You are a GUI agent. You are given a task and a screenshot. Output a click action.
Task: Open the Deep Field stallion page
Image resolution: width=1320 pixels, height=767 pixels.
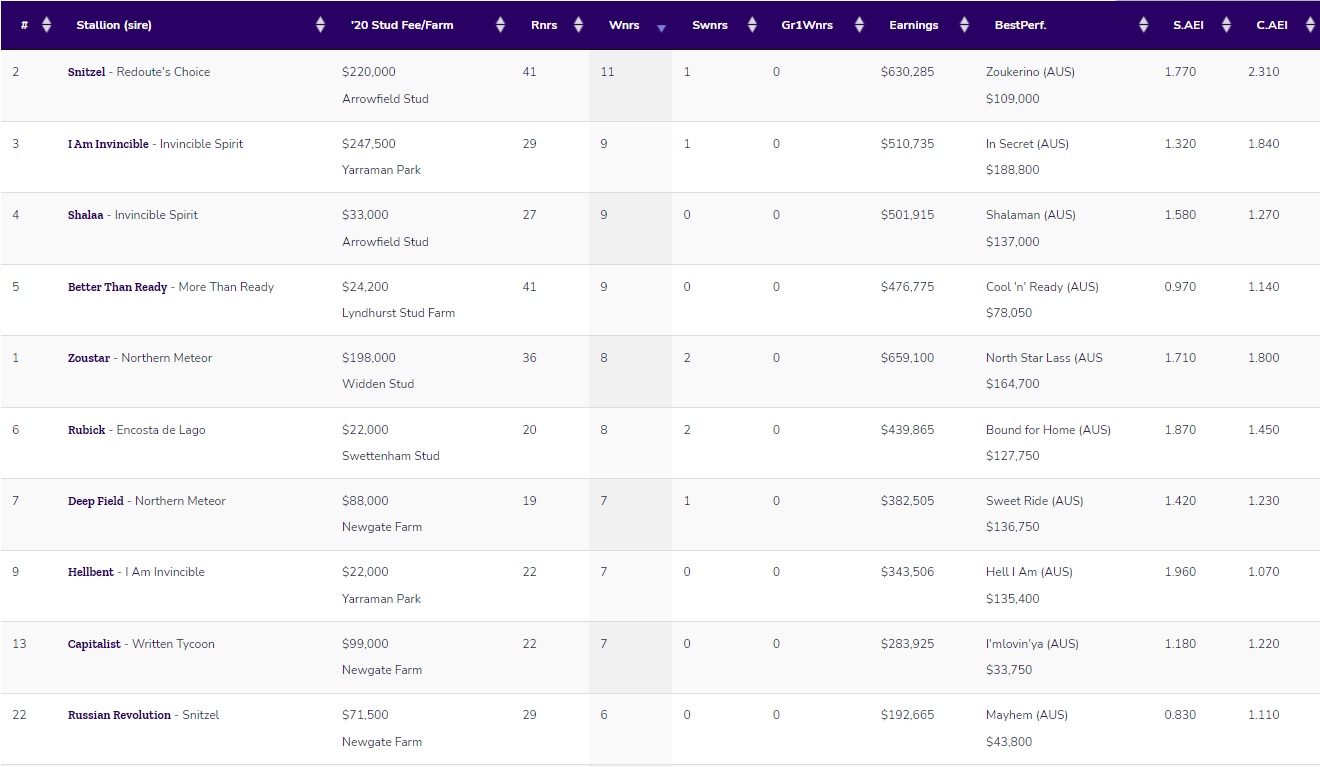tap(96, 501)
